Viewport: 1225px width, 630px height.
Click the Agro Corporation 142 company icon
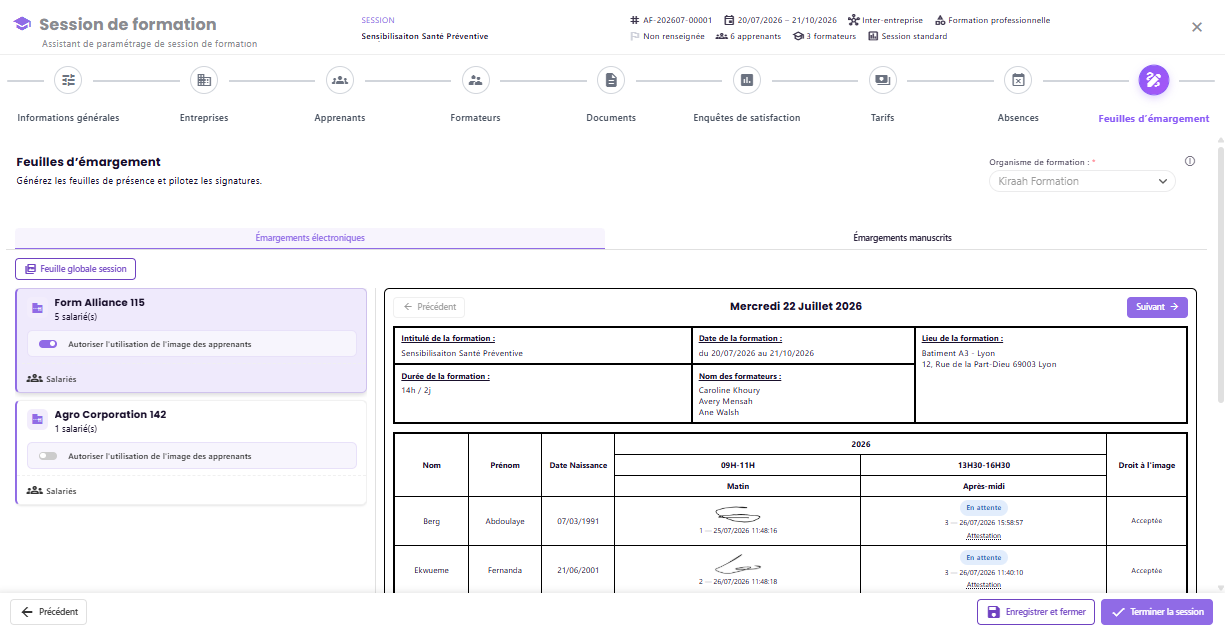[x=37, y=419]
